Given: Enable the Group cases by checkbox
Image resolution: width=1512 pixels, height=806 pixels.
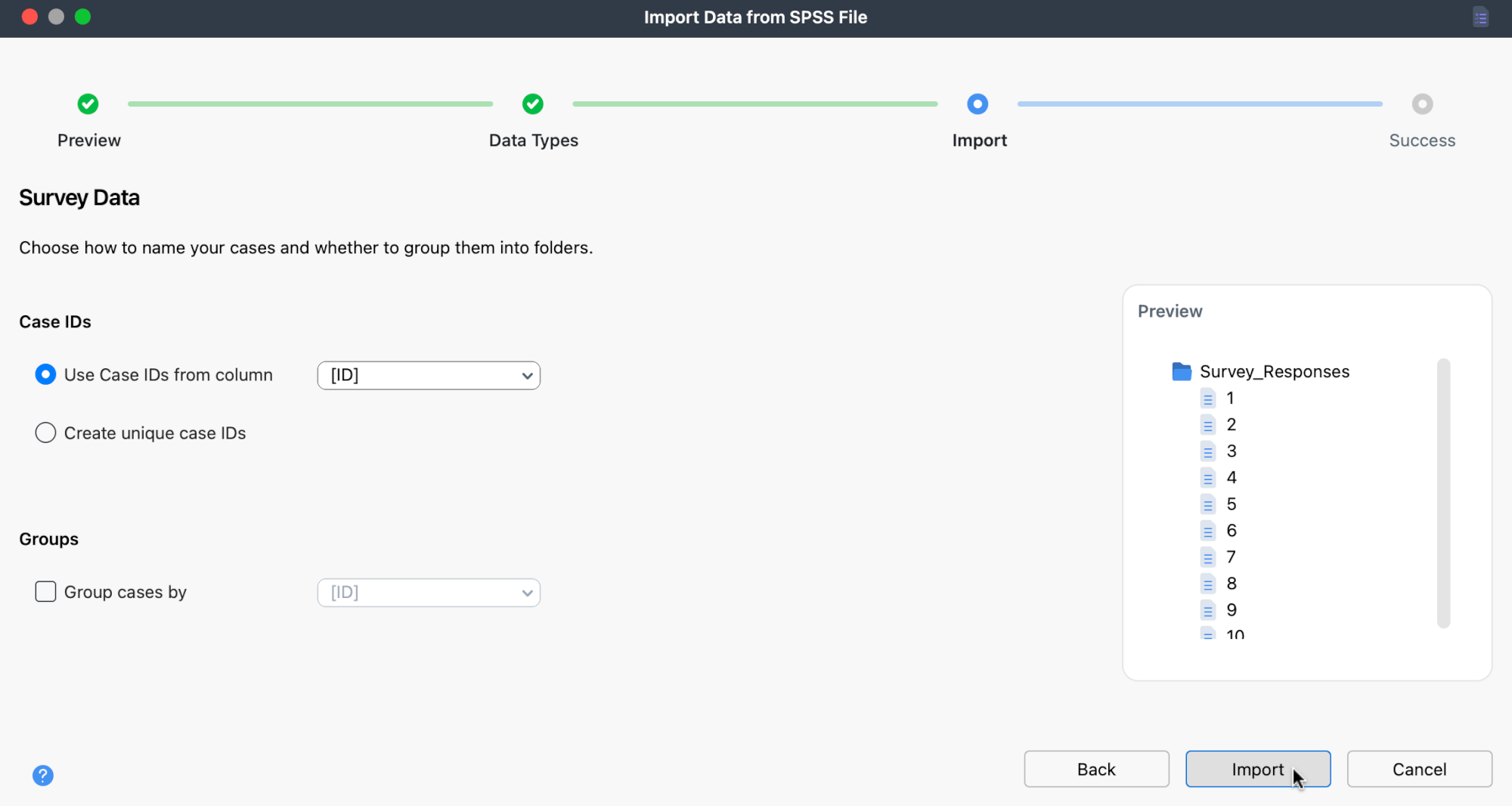Looking at the screenshot, I should (45, 591).
